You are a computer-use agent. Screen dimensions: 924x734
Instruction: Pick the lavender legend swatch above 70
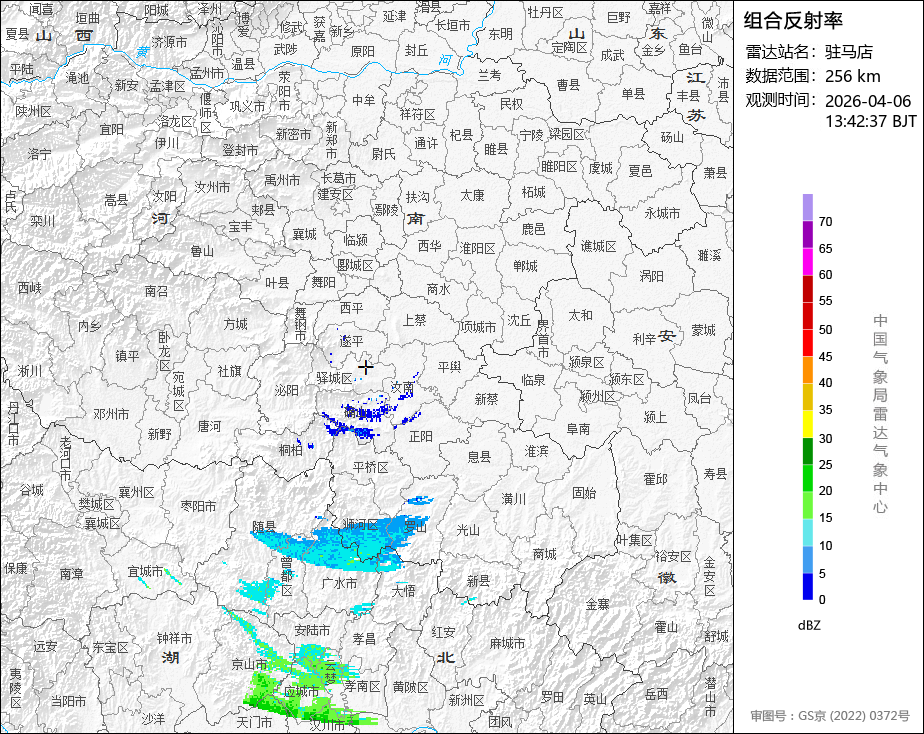point(807,207)
